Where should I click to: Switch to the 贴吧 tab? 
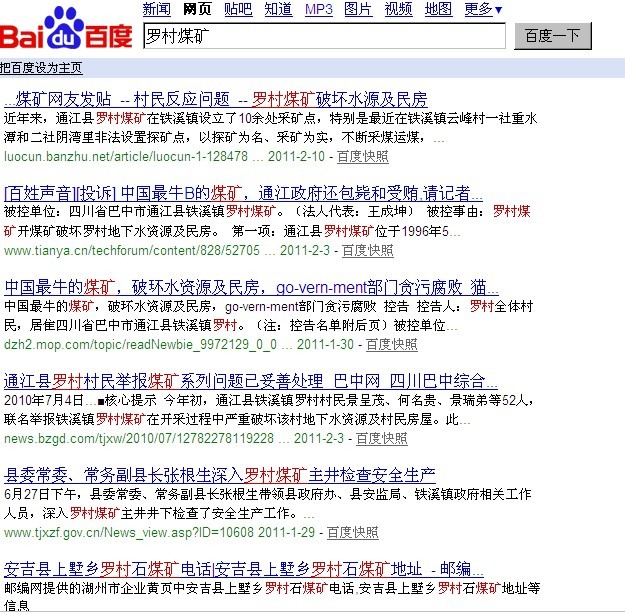238,9
